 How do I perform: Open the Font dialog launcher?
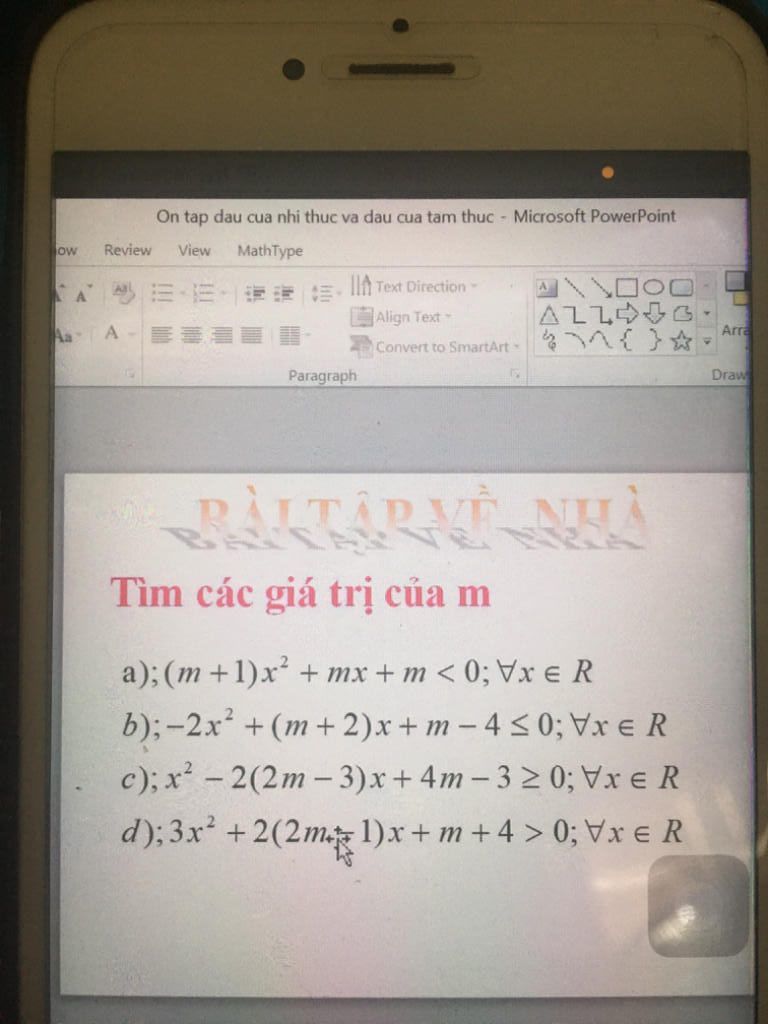tap(132, 374)
